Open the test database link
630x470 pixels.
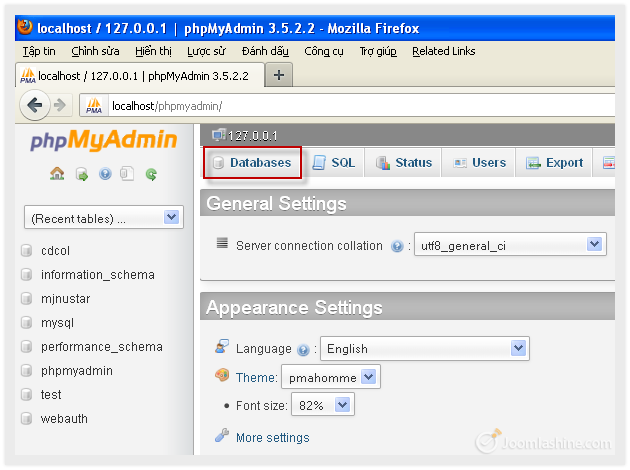tap(51, 394)
